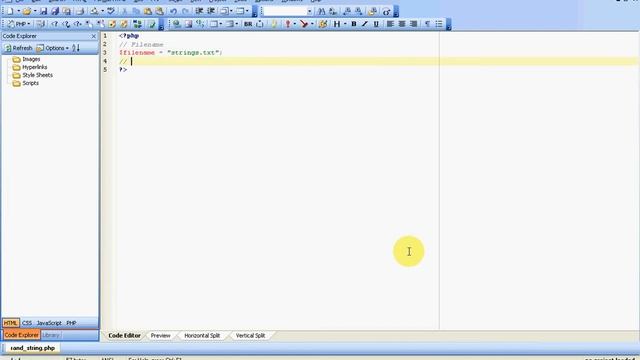640x360 pixels.
Task: Switch to the Preview tab
Action: [x=160, y=336]
